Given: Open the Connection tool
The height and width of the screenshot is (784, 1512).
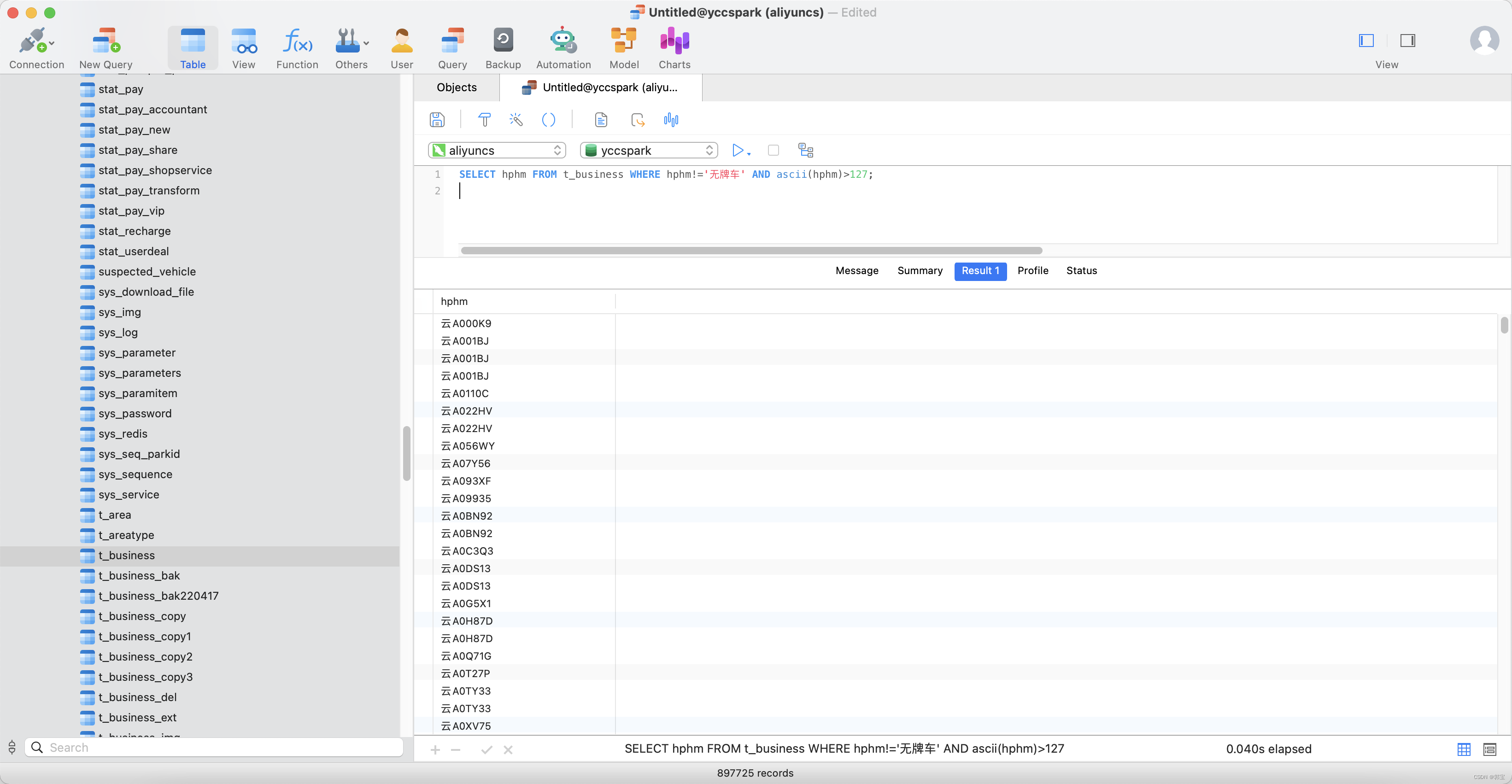Looking at the screenshot, I should [x=36, y=48].
